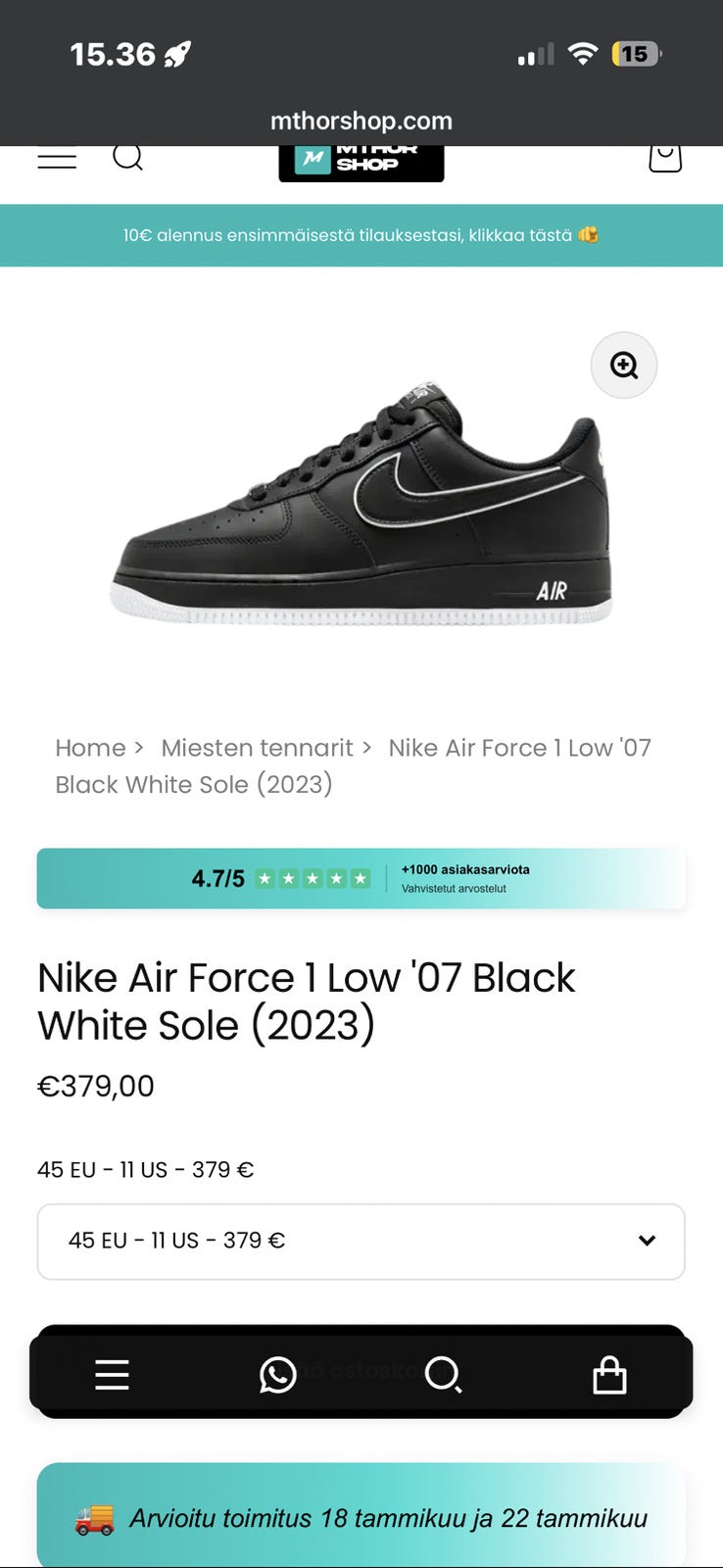
Task: Tap search icon in bottom floating bar
Action: pyautogui.click(x=443, y=1375)
